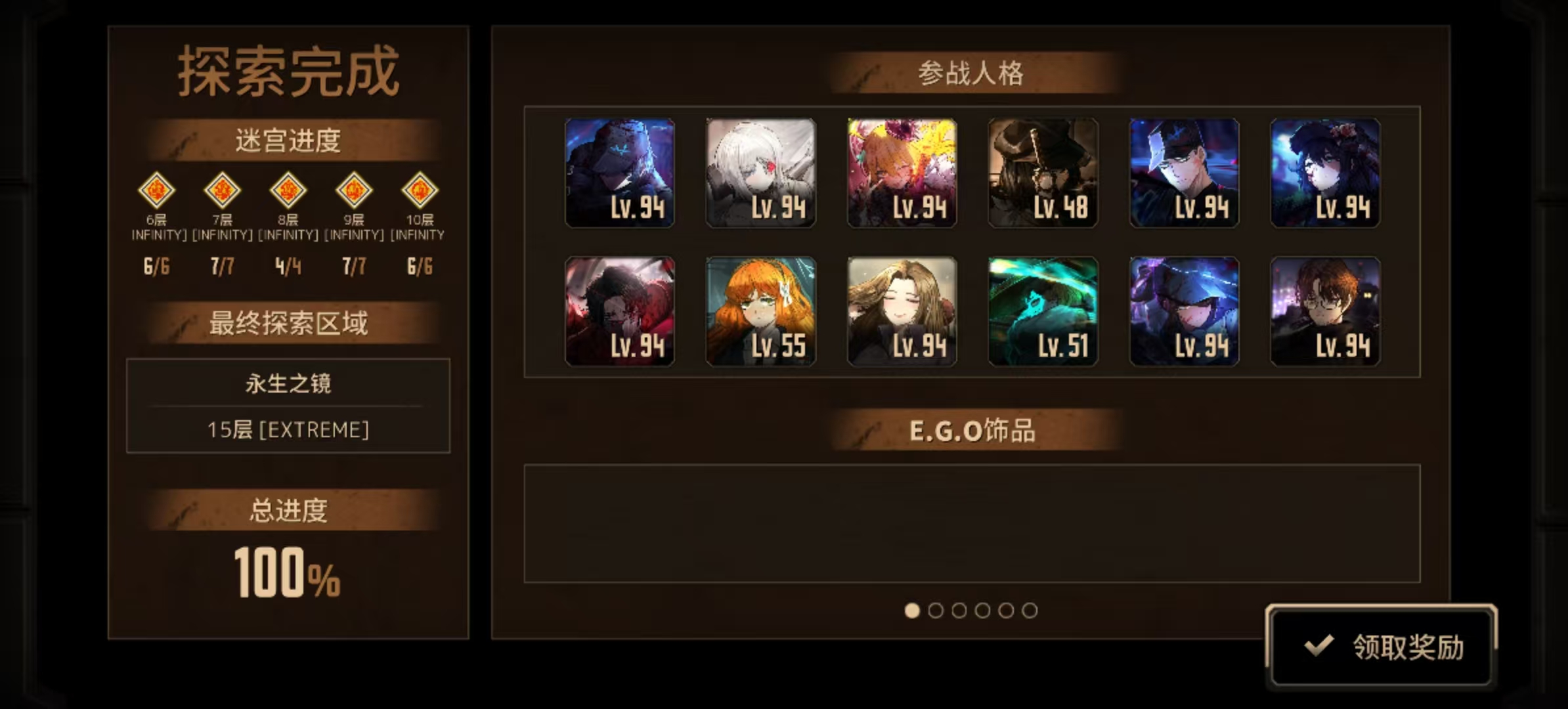The width and height of the screenshot is (1568, 709).
Task: Go to the third page indicator dot
Action: point(959,611)
